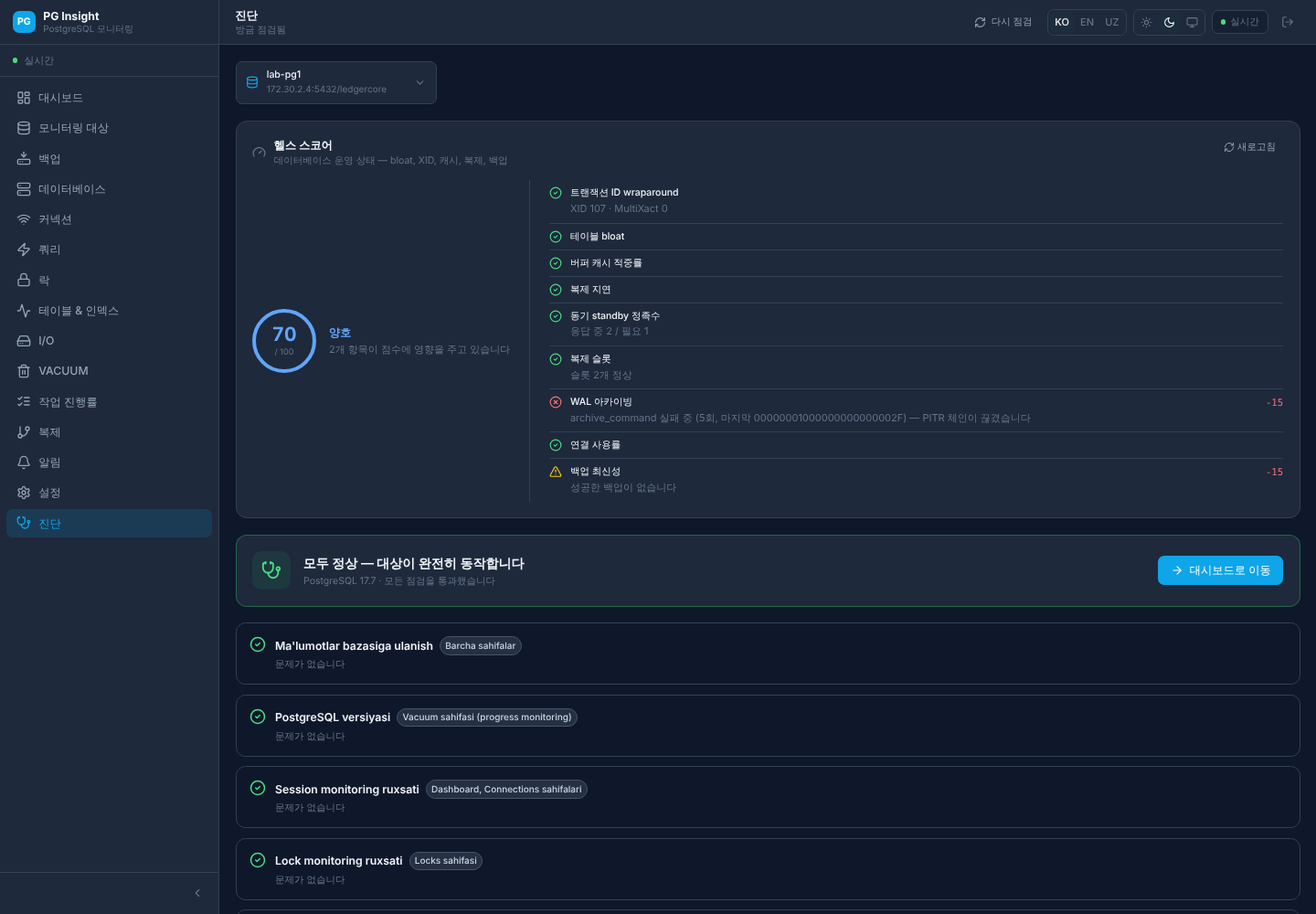Open 테이블 & 인덱스 page
The height and width of the screenshot is (914, 1316).
point(109,311)
